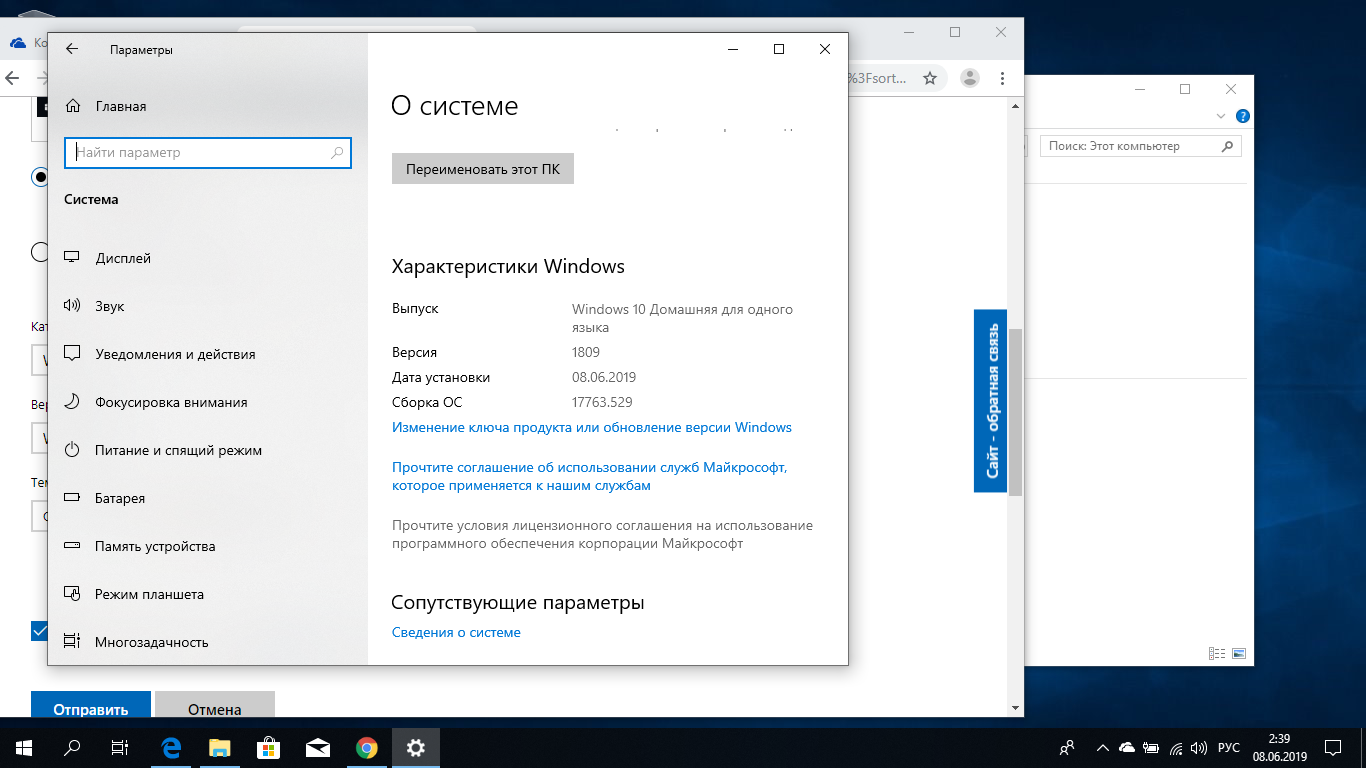1366x768 pixels.
Task: Switch Explorer to details view icon
Action: pos(1217,654)
